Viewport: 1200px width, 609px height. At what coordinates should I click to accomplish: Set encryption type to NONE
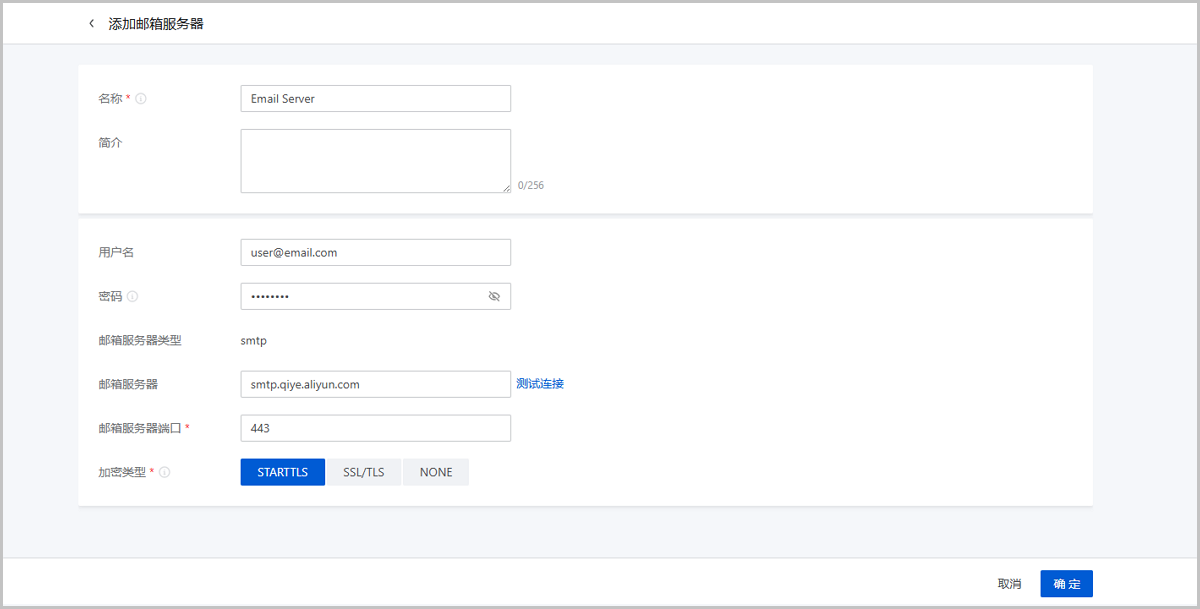[x=436, y=472]
